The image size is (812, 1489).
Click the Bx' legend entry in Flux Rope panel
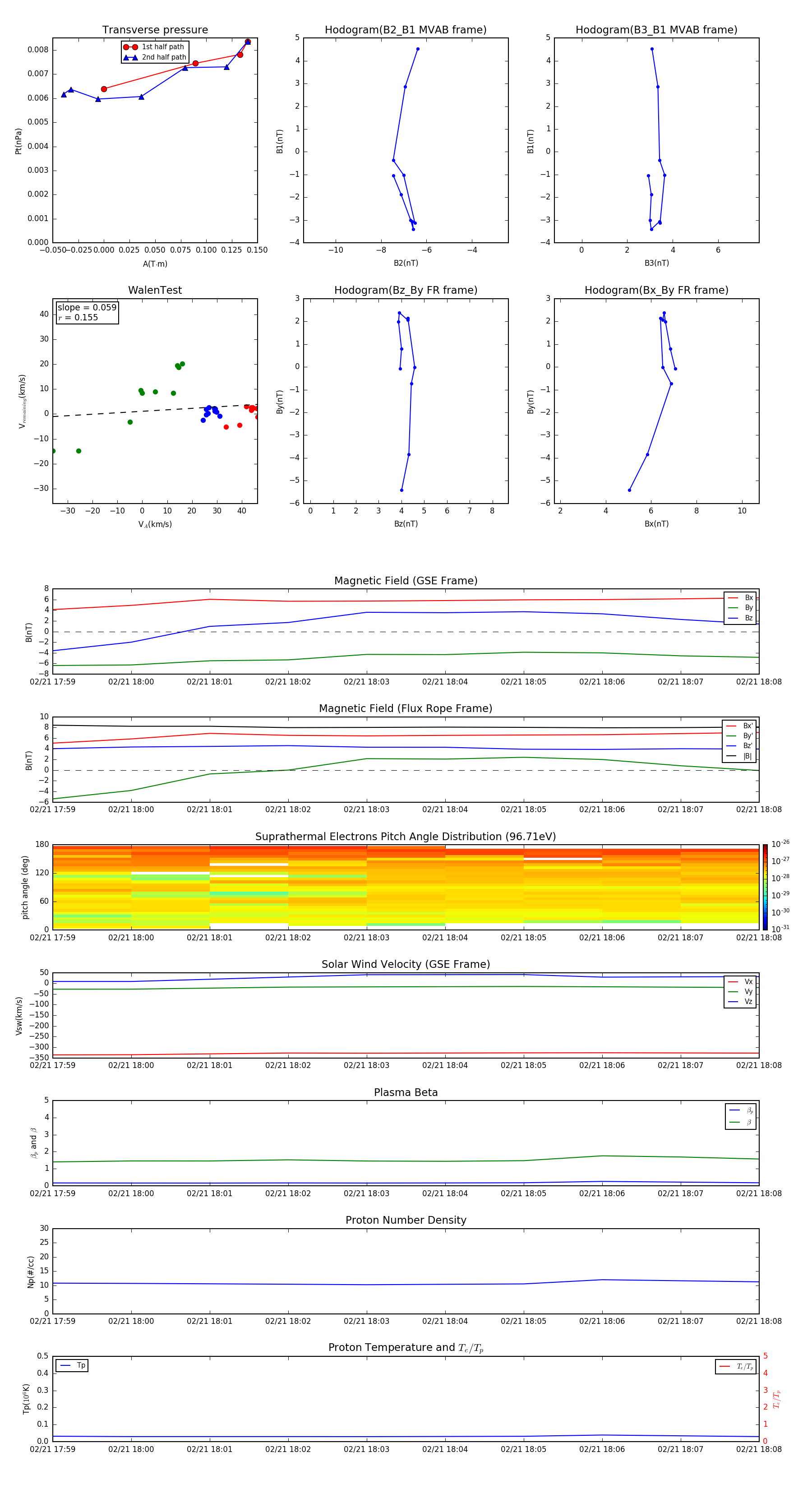(739, 726)
